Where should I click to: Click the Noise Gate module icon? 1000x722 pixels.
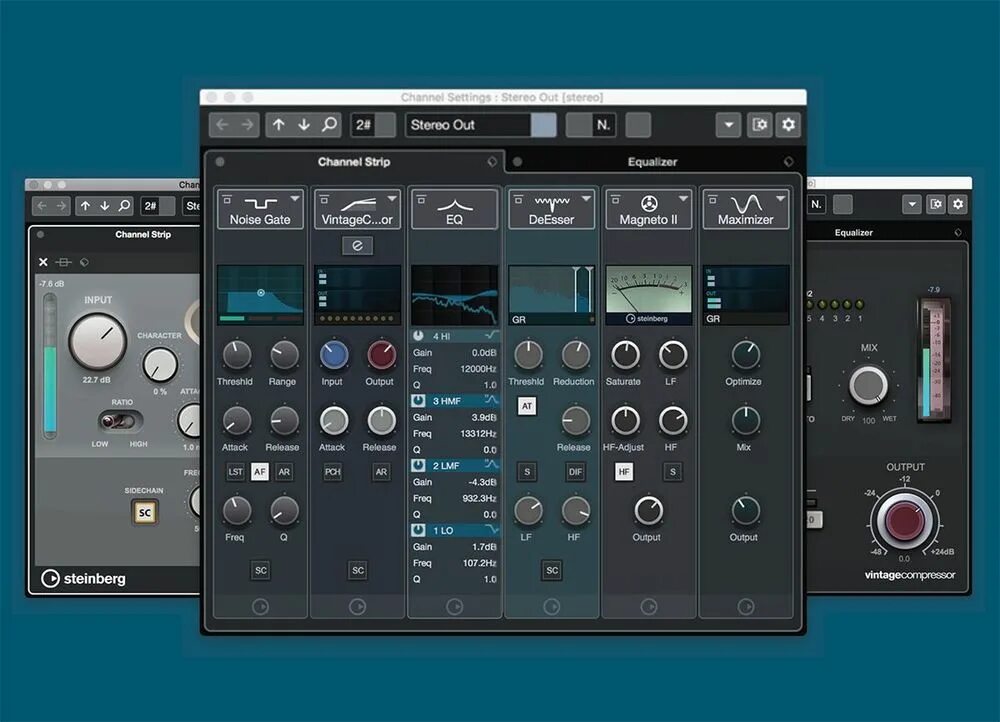tap(260, 203)
